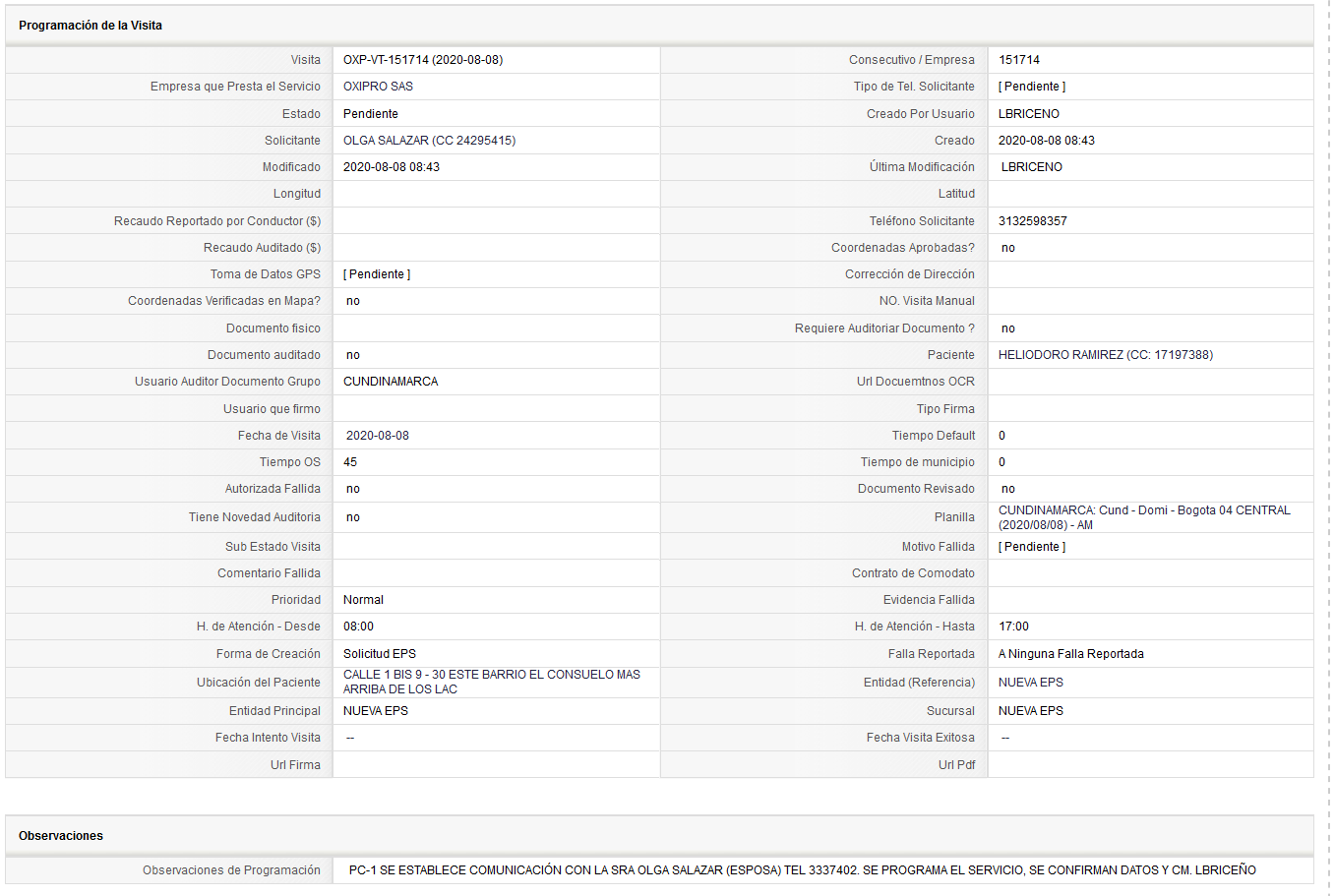Click Sucursal value NUEVA EPS
This screenshot has width=1335, height=896.
click(1031, 711)
